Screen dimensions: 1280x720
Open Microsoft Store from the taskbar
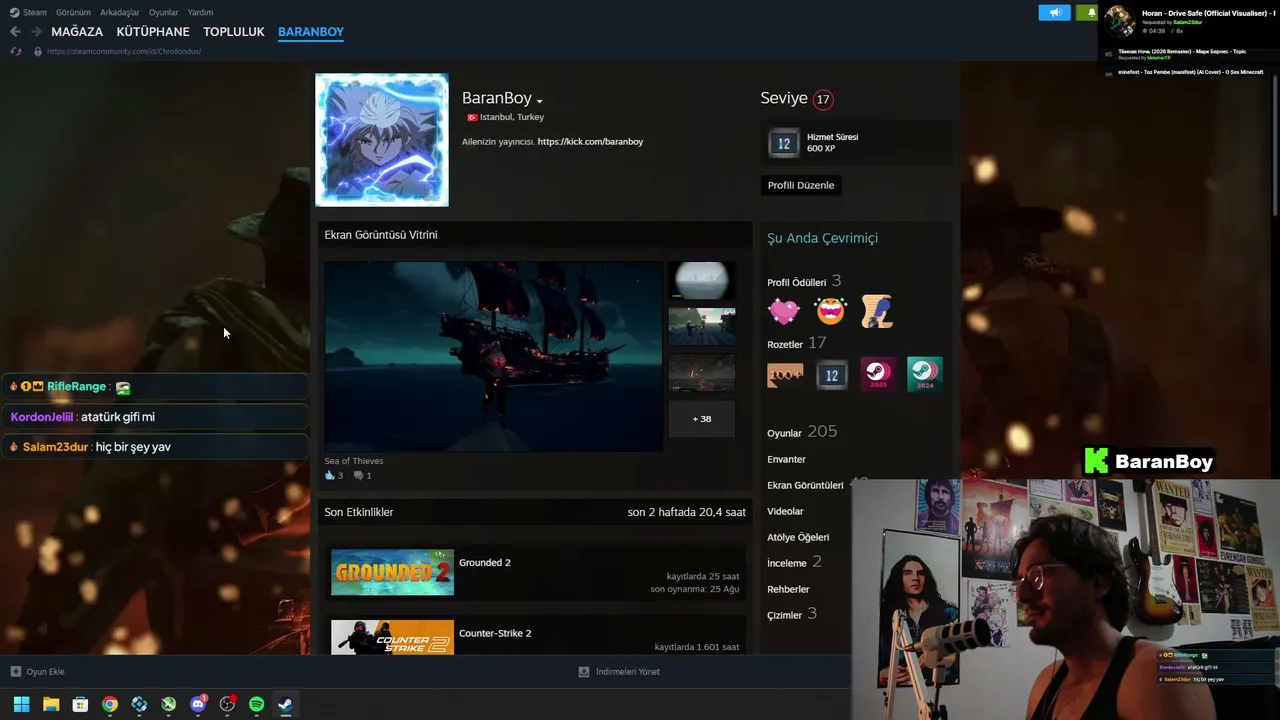(x=80, y=704)
